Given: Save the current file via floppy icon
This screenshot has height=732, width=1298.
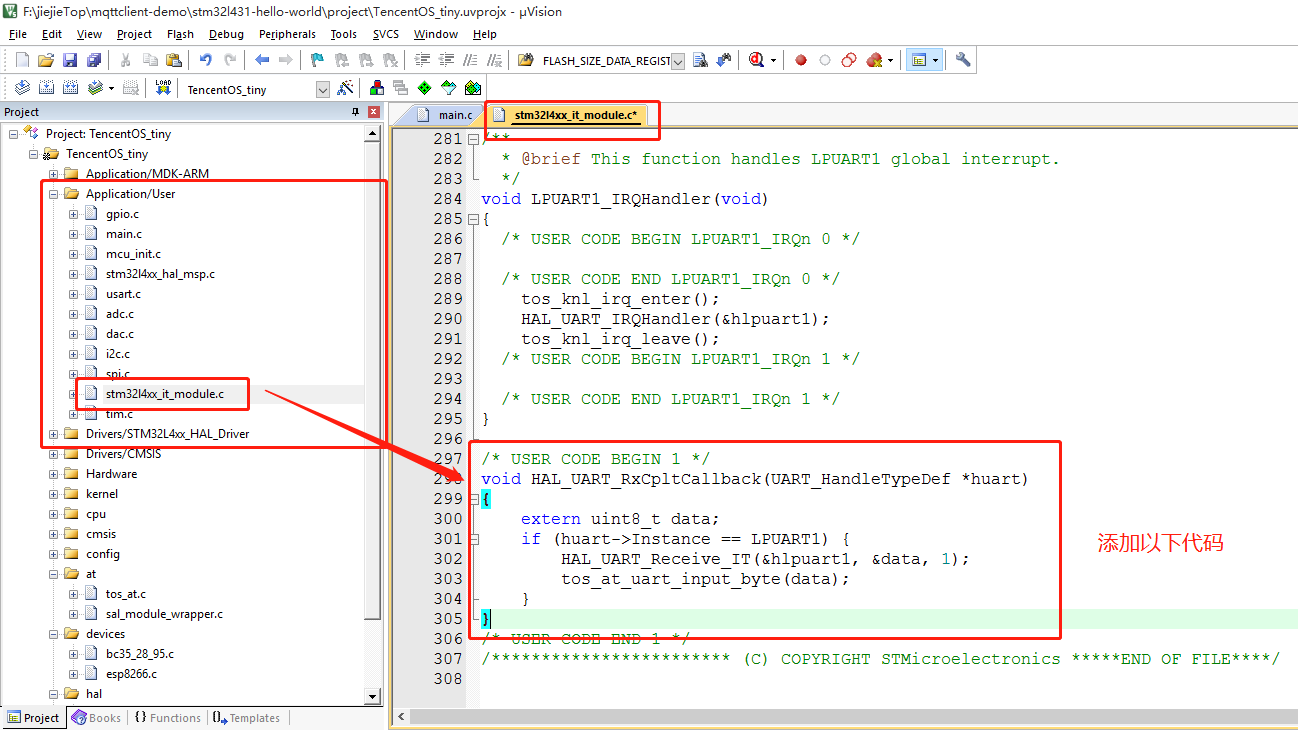Looking at the screenshot, I should [x=70, y=60].
